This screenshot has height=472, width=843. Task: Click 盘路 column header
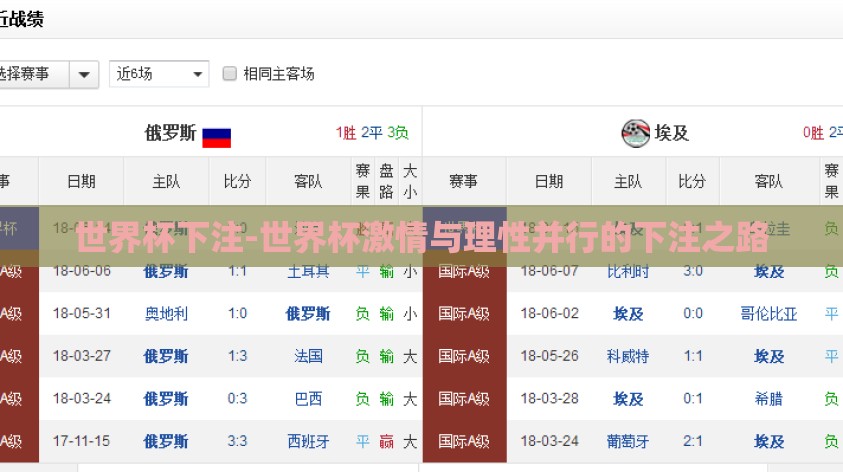pos(386,182)
